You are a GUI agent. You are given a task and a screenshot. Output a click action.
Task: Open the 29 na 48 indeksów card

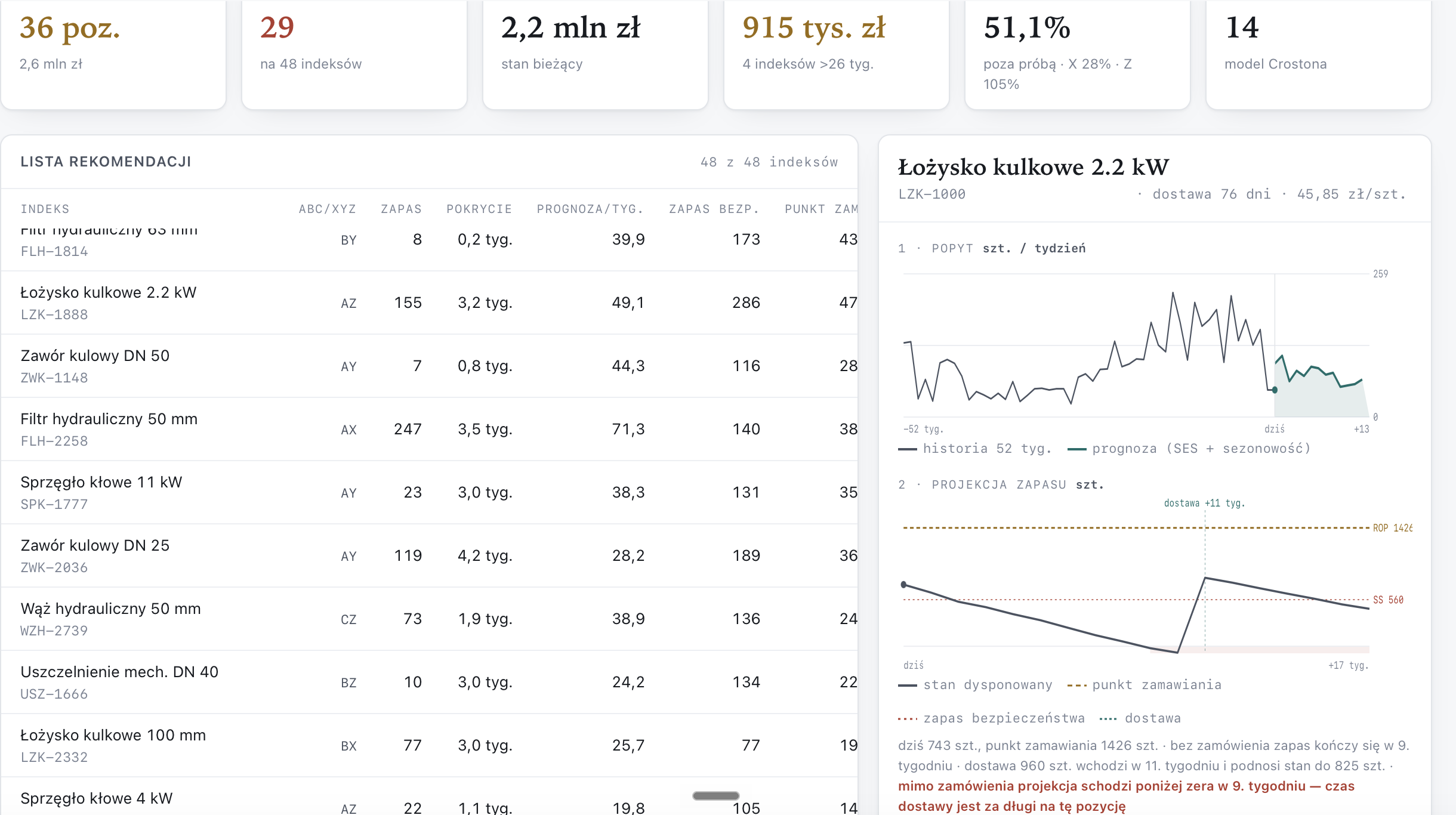[x=354, y=54]
